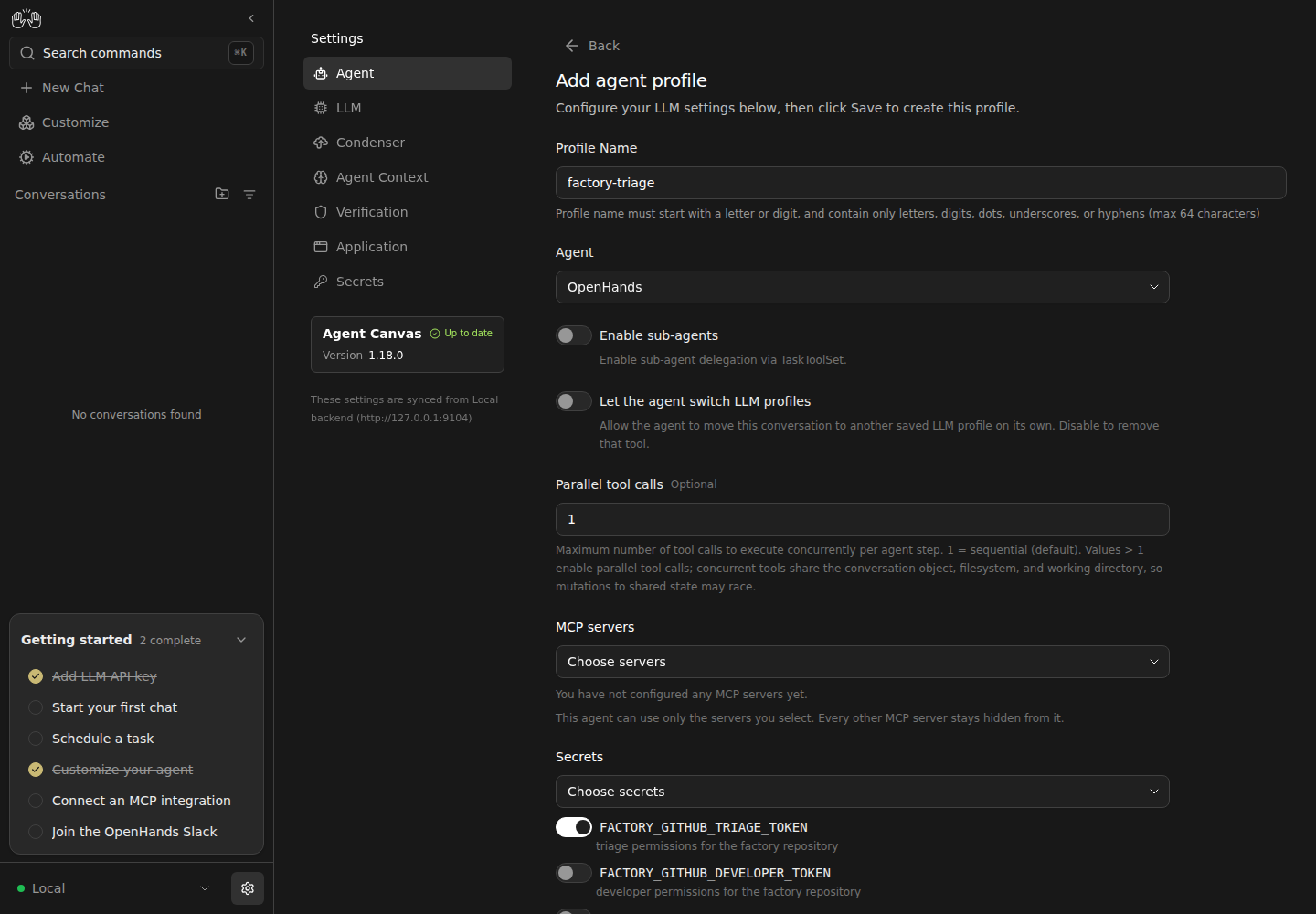Click the Profile Name input field
Screen dimensions: 1316x914
coord(921,183)
